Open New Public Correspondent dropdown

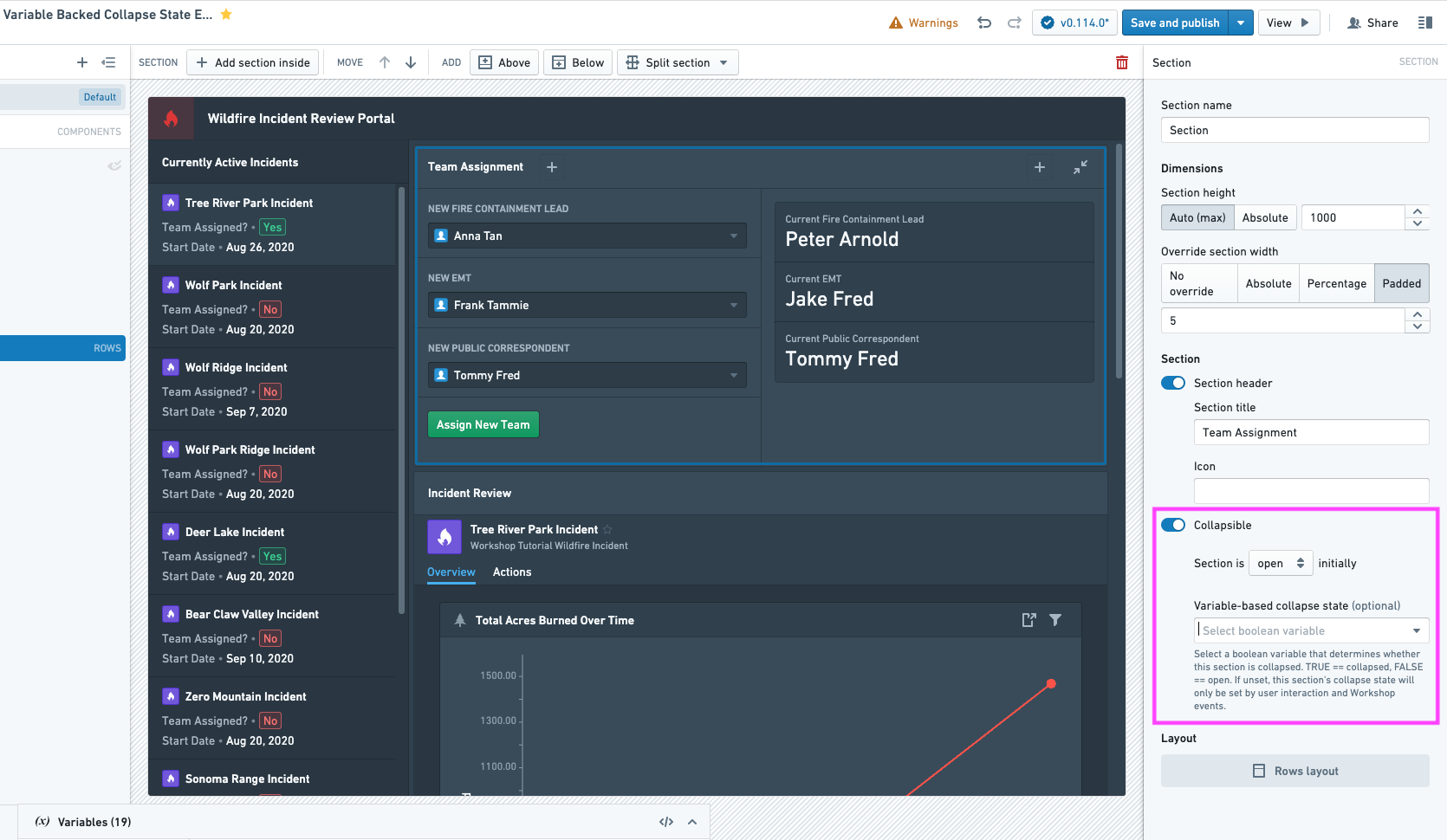[587, 375]
